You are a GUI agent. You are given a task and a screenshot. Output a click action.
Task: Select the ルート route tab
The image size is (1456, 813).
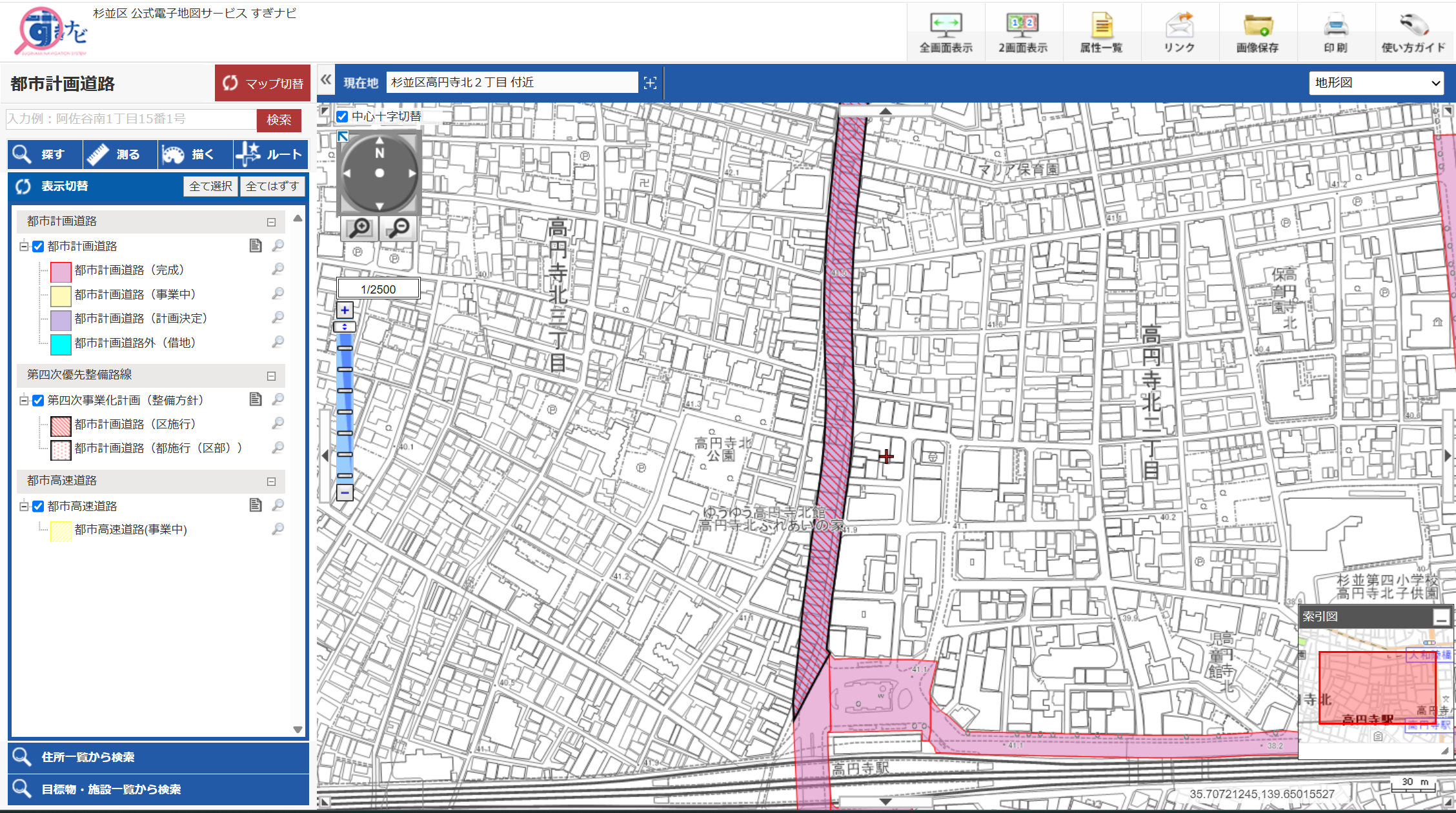click(x=270, y=155)
